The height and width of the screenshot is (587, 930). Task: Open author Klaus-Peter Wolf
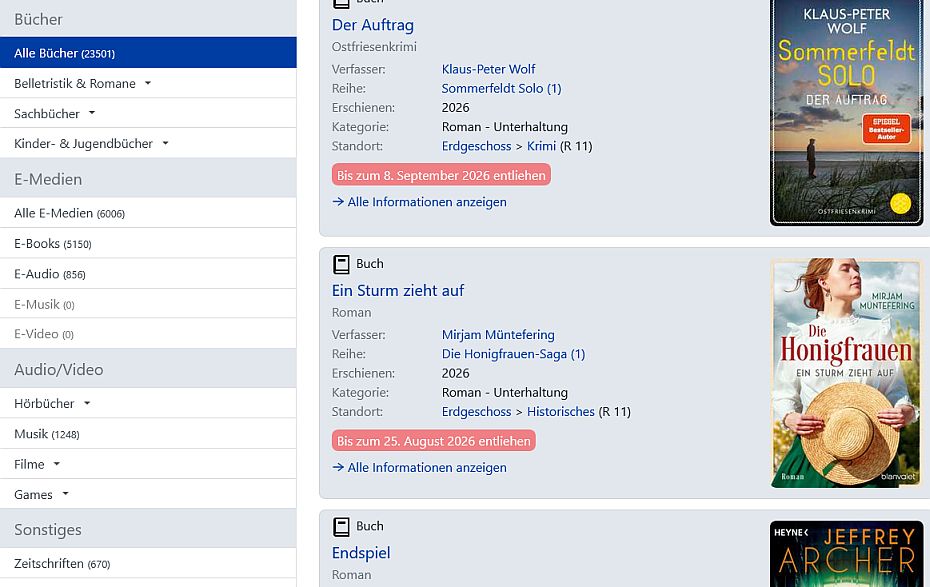coord(488,69)
